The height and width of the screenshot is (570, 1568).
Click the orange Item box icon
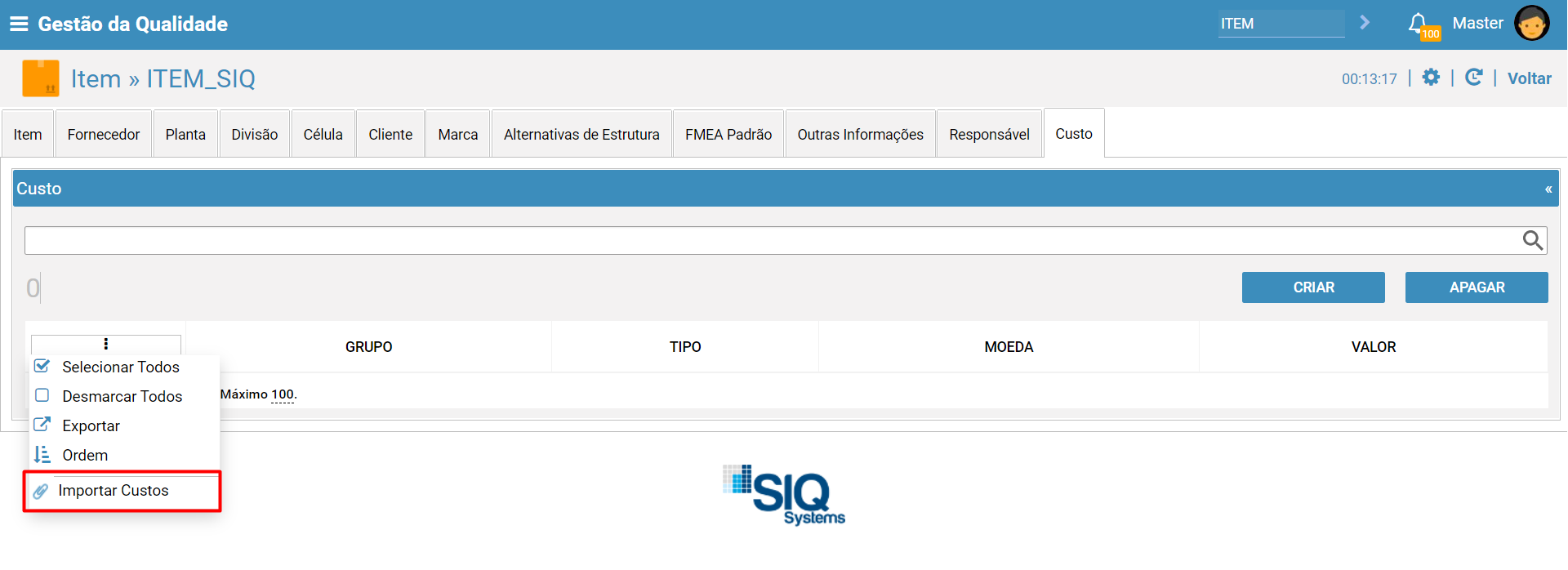pyautogui.click(x=41, y=78)
